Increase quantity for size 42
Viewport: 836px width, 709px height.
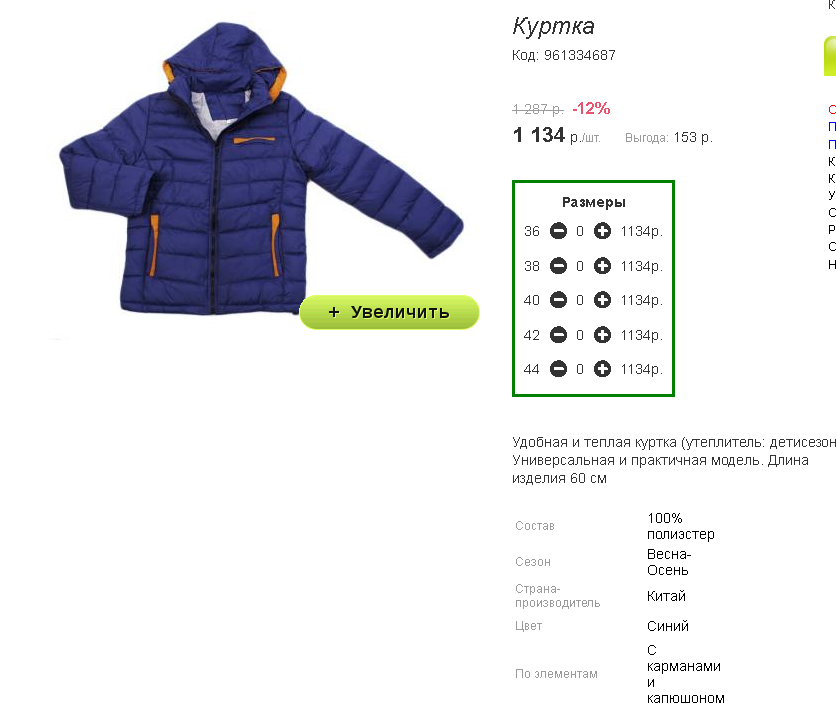coord(602,335)
